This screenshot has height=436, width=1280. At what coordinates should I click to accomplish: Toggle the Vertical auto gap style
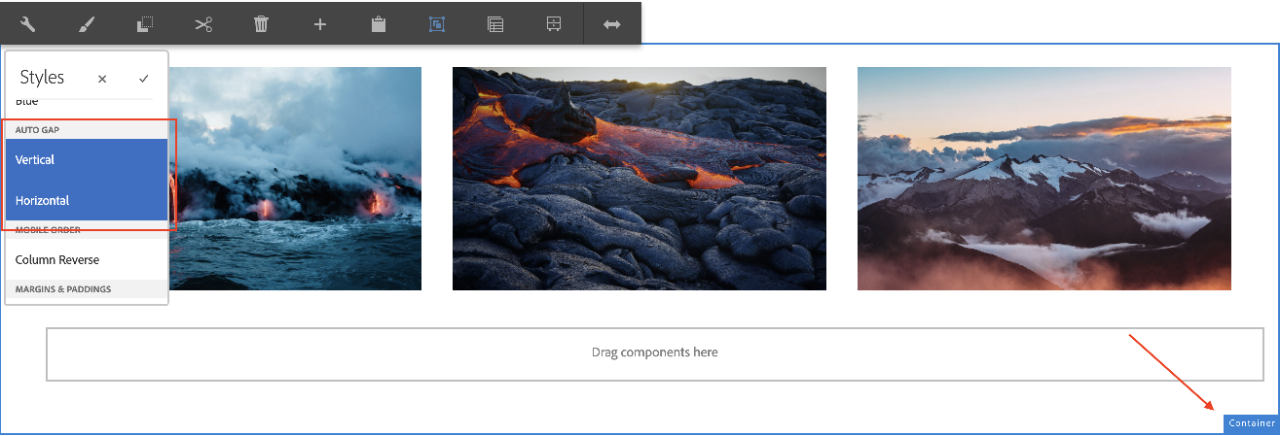pyautogui.click(x=86, y=159)
